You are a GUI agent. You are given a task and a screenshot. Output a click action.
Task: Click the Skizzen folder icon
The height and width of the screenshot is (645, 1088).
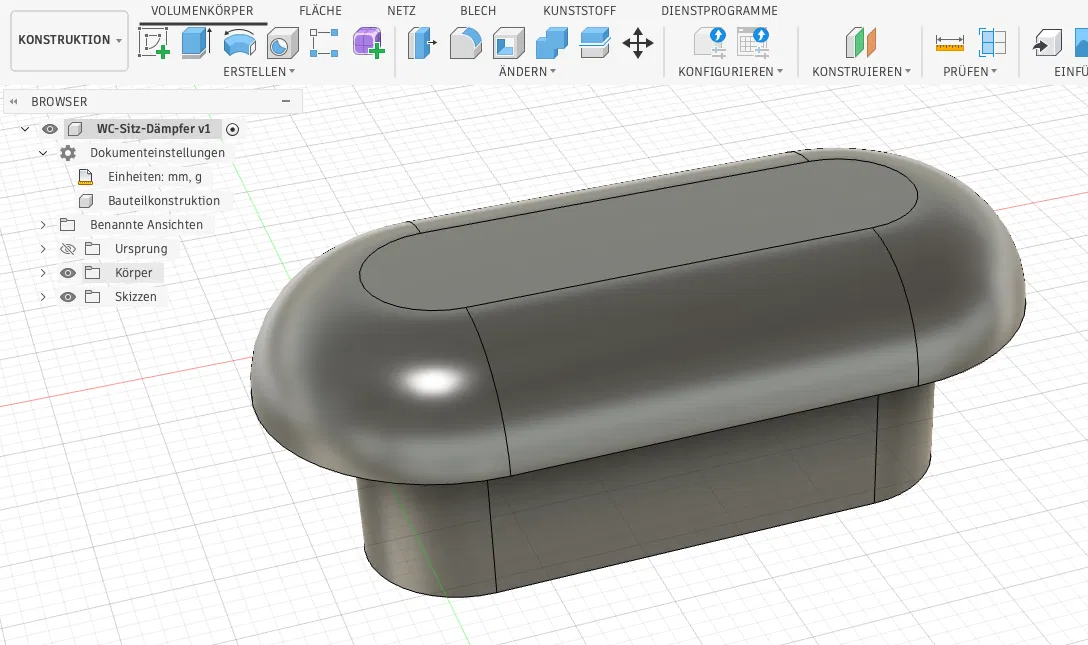tap(92, 297)
